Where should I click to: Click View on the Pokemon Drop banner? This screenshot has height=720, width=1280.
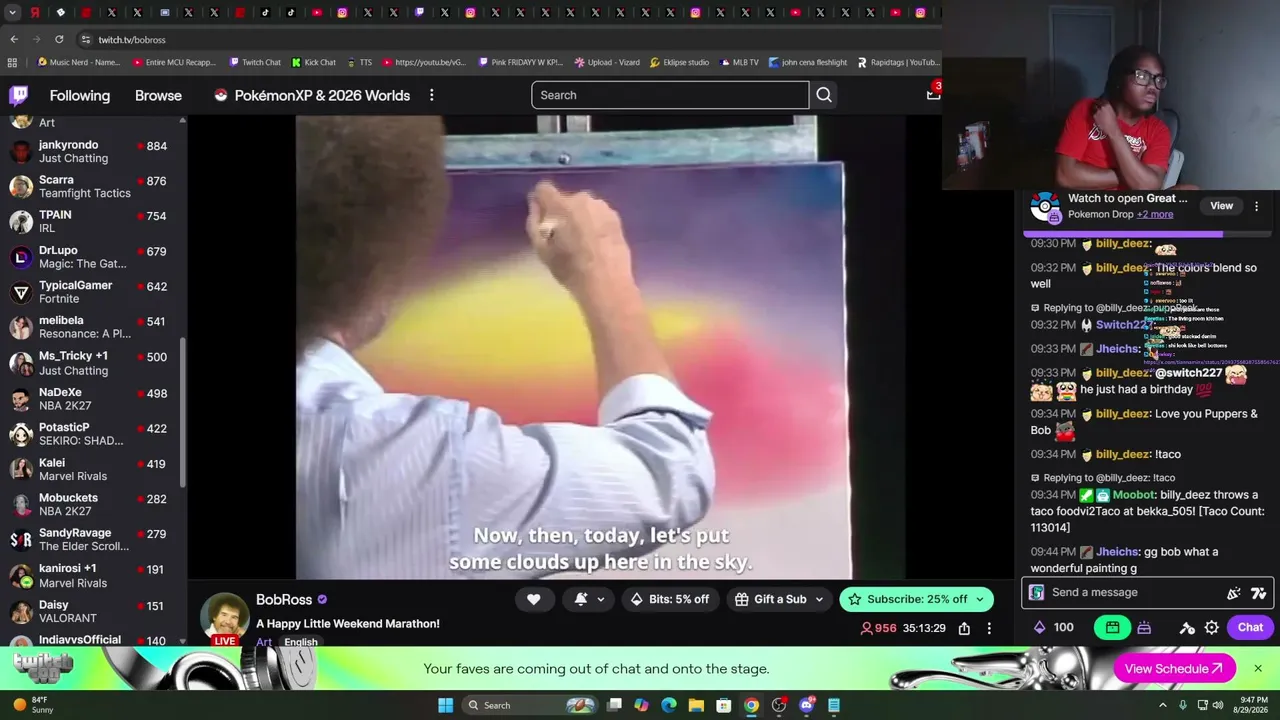click(x=1221, y=206)
